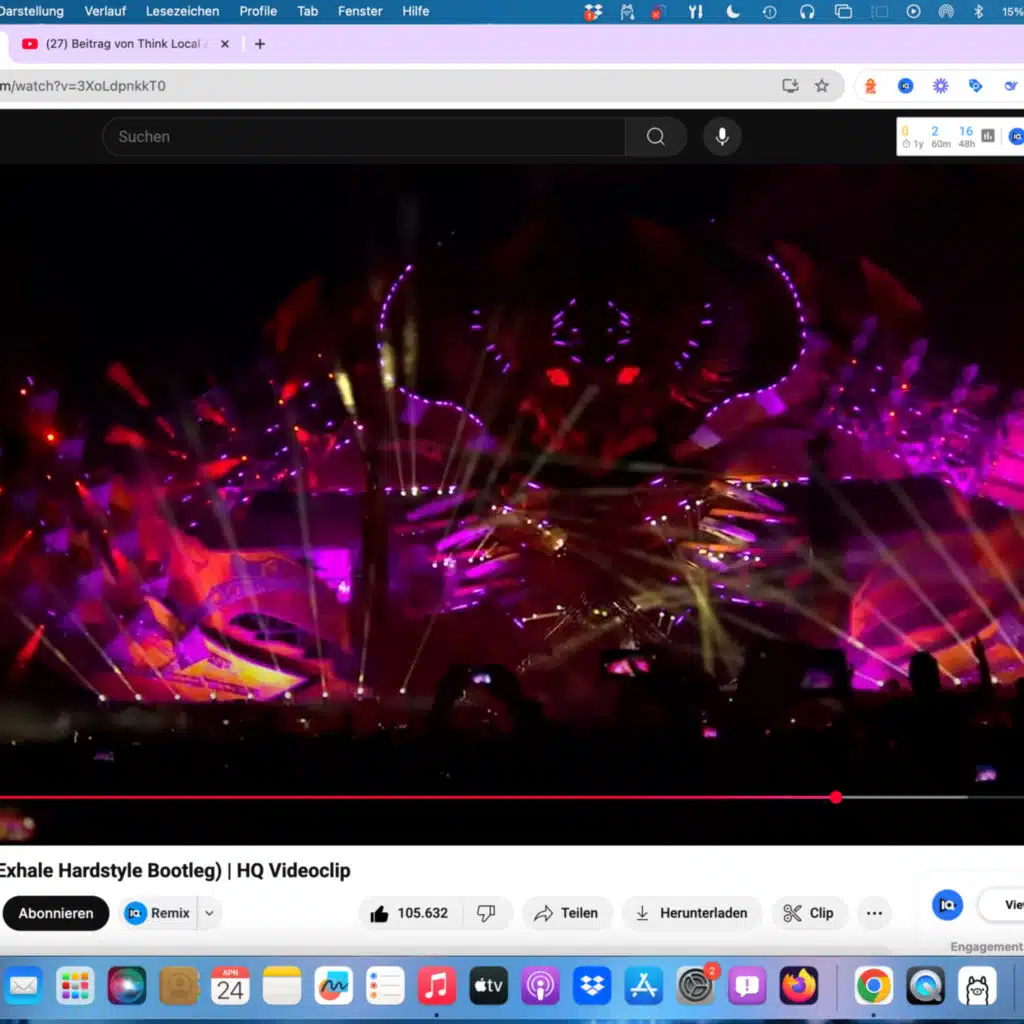Click the search magnifier button
The height and width of the screenshot is (1024, 1024).
(x=655, y=137)
